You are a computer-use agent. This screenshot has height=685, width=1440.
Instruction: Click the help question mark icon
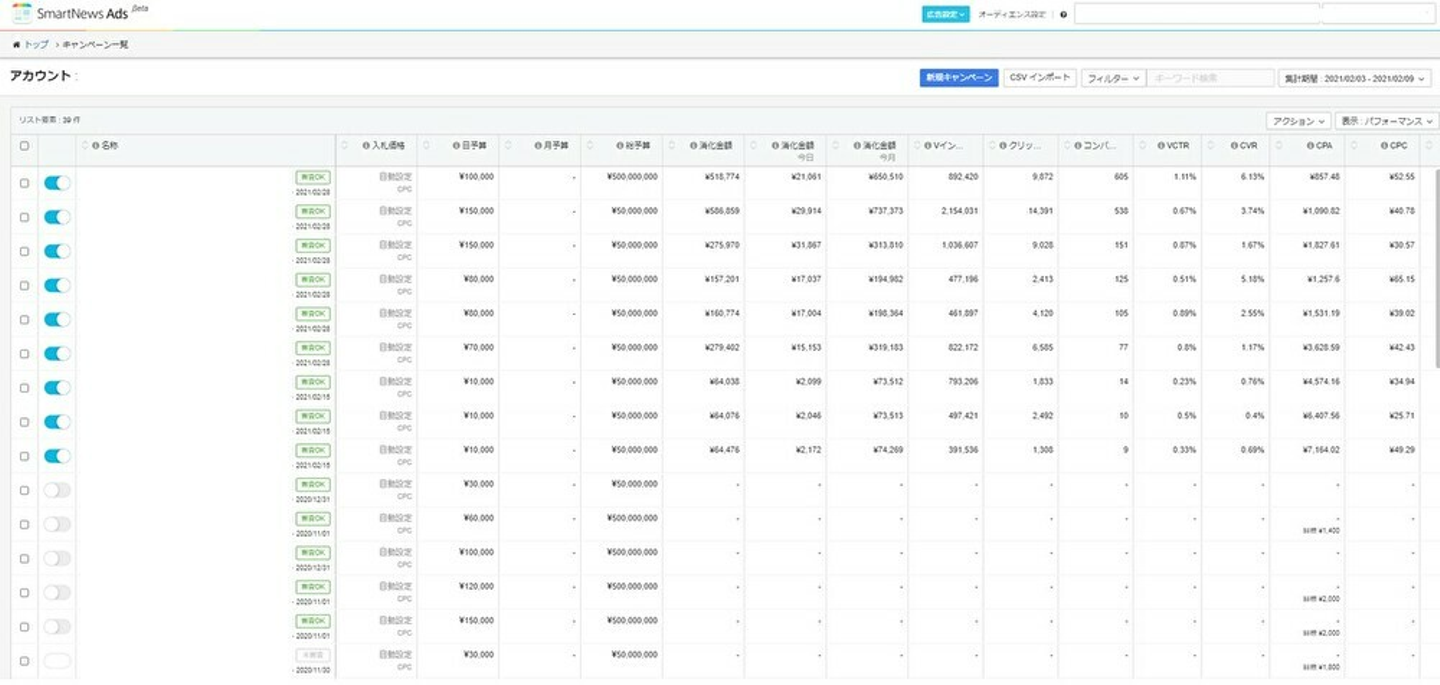pos(1063,15)
